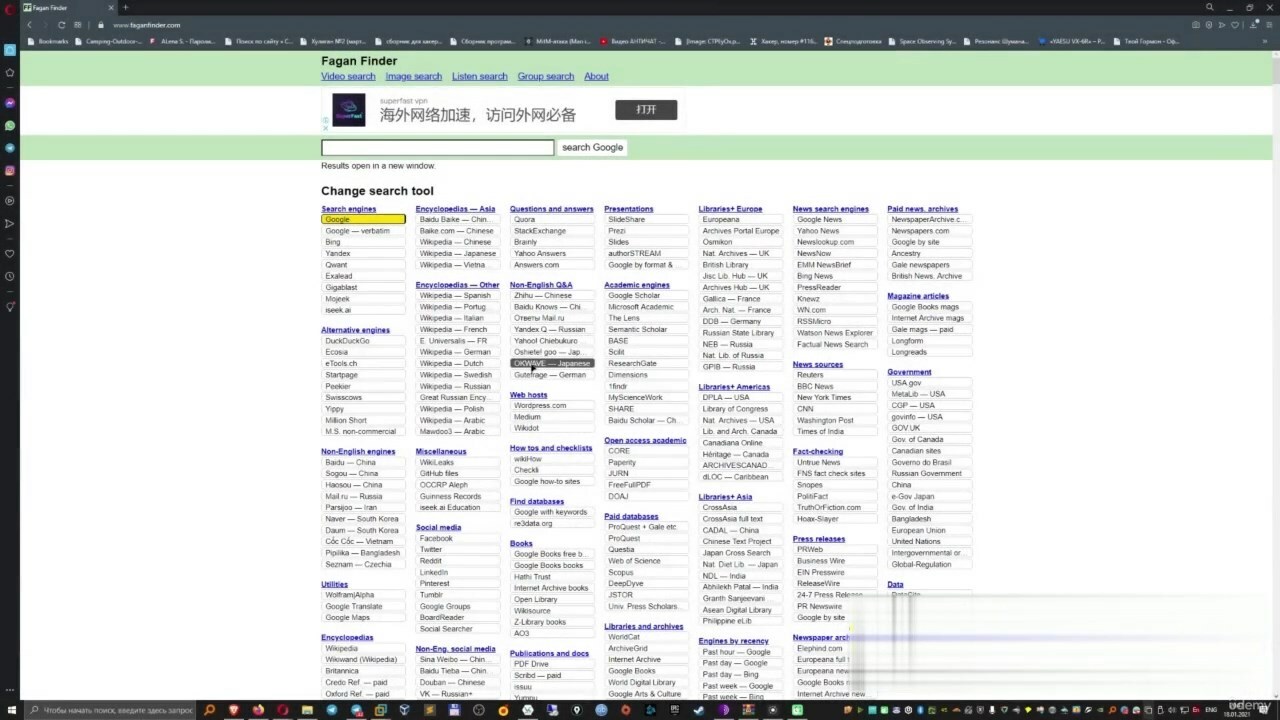
Task: Select Startpage search tool
Action: click(363, 374)
